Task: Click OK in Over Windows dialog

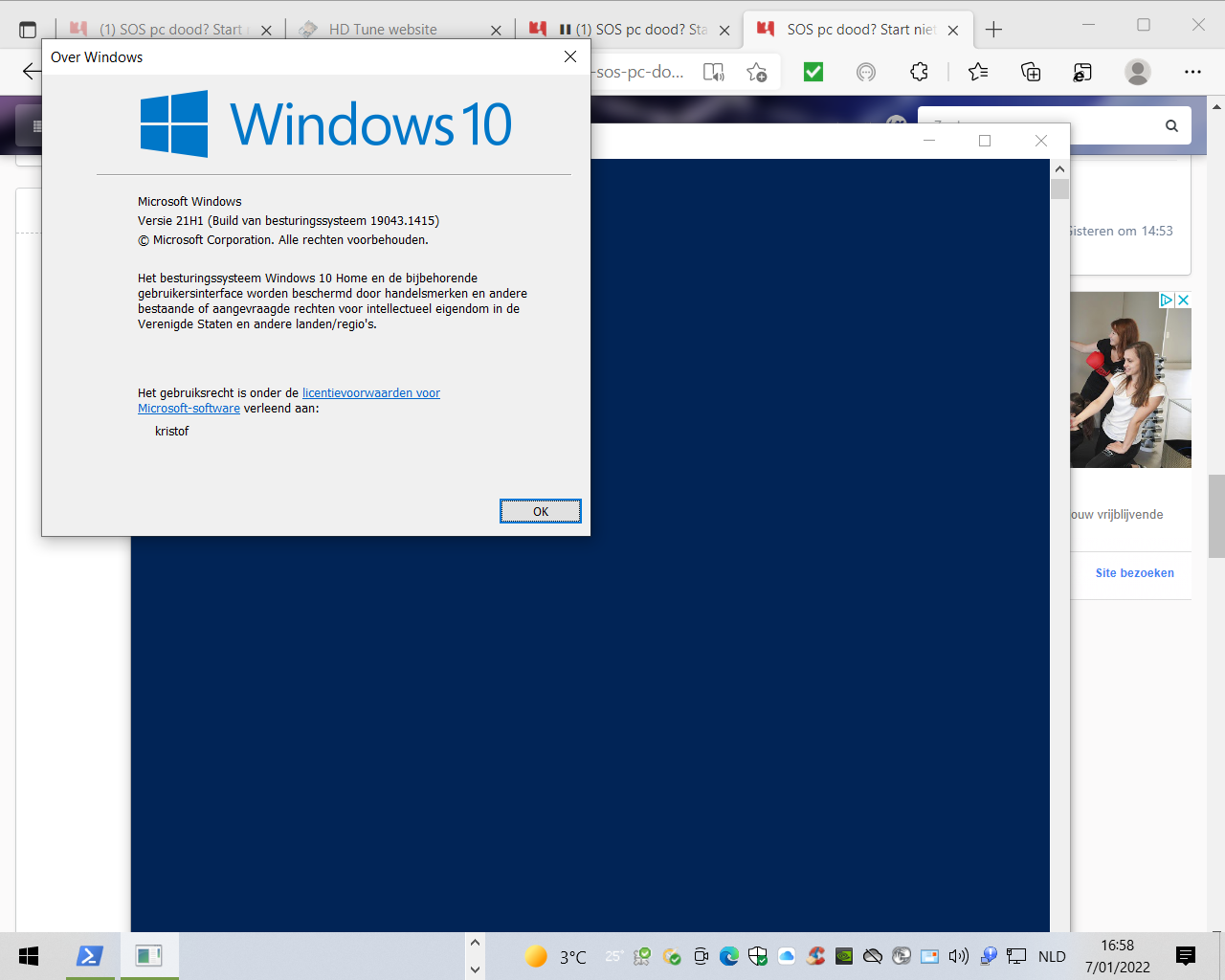Action: tap(541, 511)
